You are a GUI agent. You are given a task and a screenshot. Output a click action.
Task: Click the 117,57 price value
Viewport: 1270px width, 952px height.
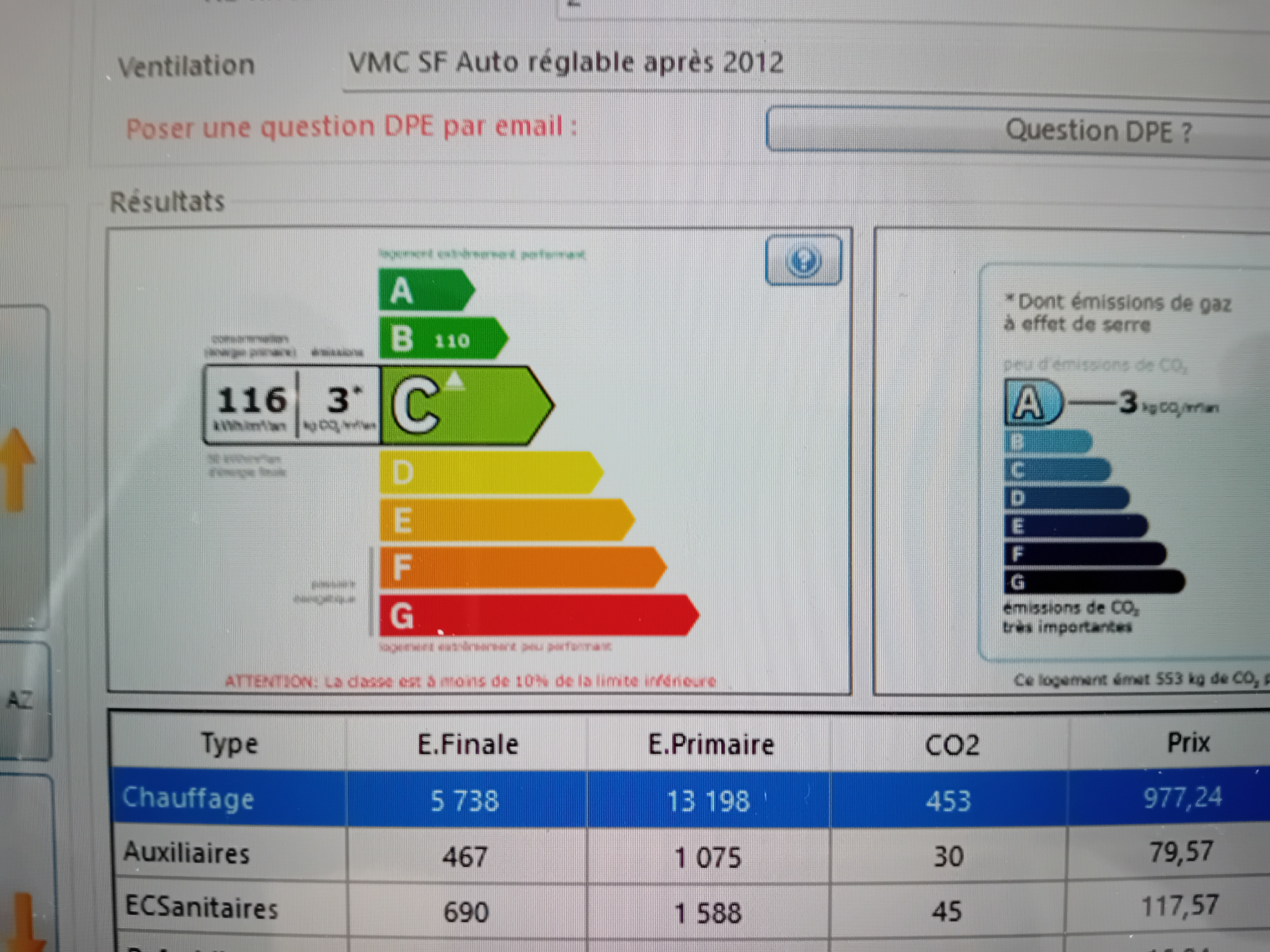point(1180,906)
